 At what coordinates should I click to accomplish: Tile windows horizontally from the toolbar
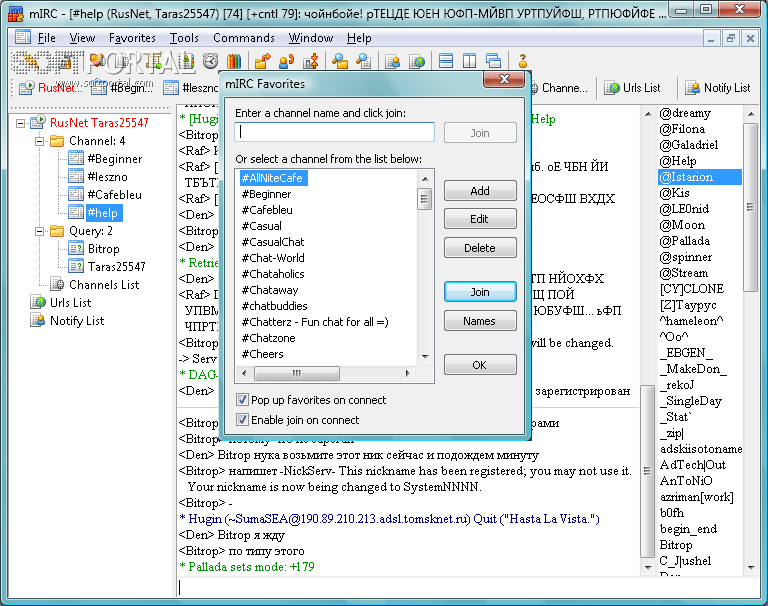(446, 61)
